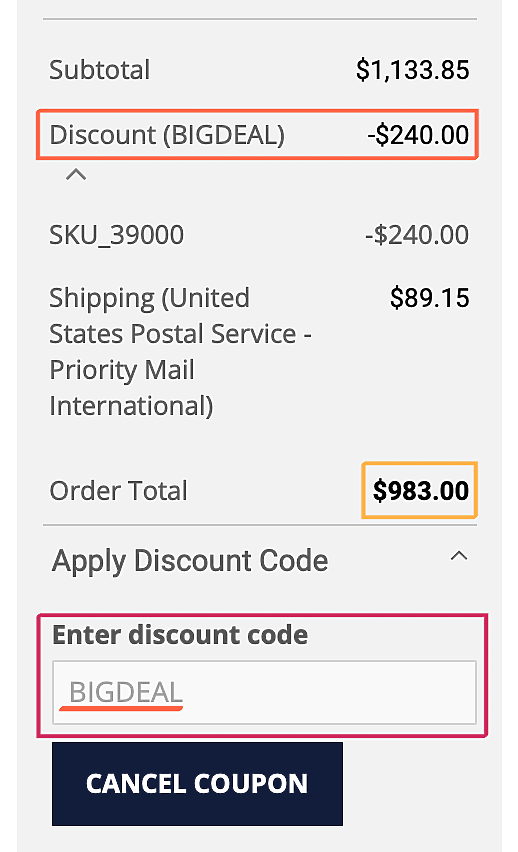Focus the discount code input field

[264, 692]
